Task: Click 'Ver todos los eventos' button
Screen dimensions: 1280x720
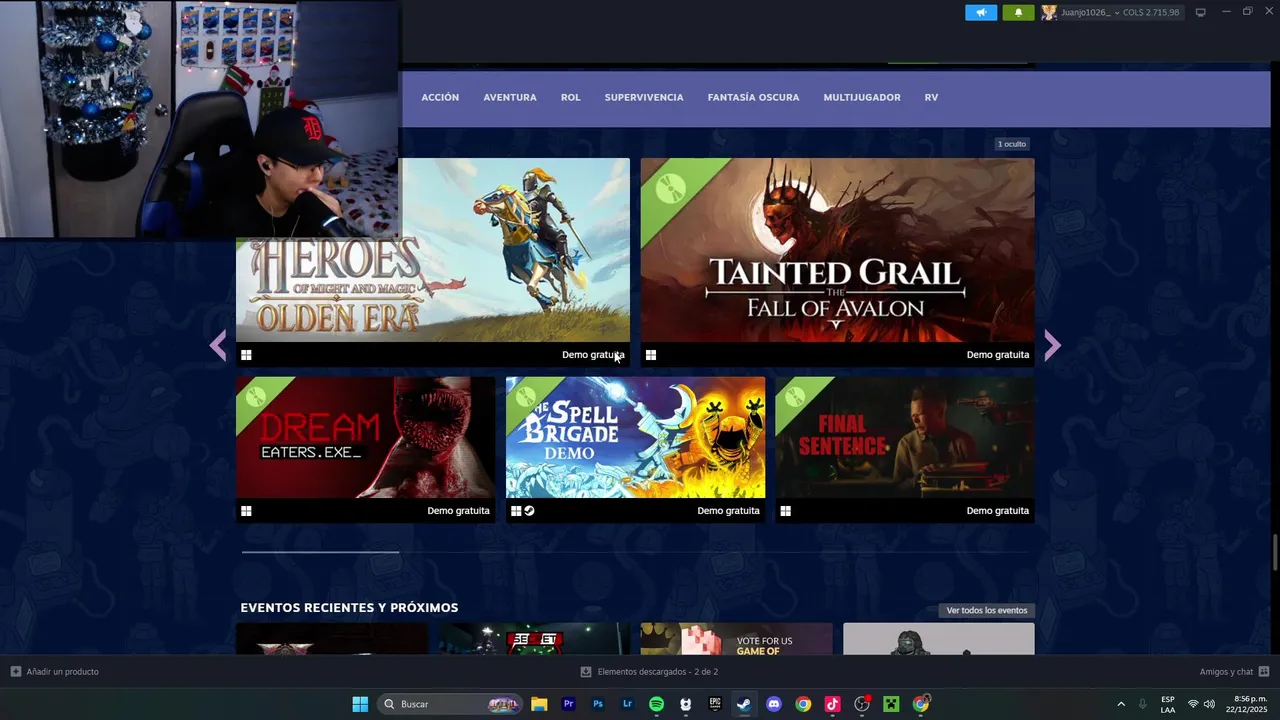Action: pyautogui.click(x=986, y=611)
